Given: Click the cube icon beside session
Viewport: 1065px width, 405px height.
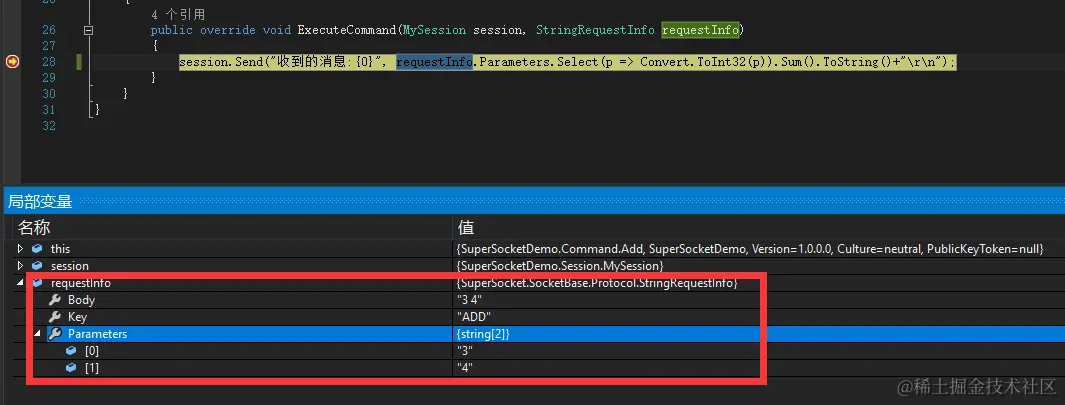Looking at the screenshot, I should 37,266.
